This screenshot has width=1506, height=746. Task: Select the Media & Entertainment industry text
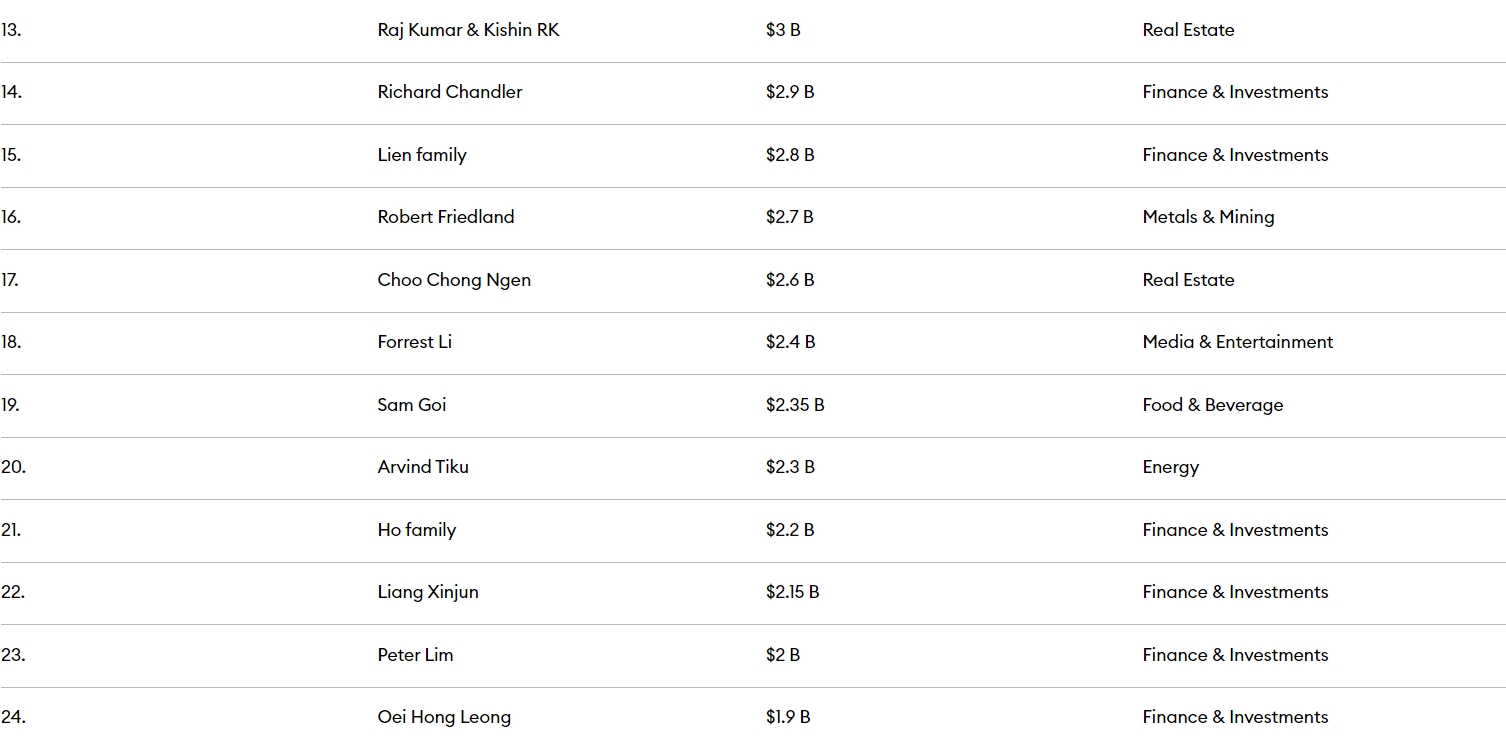[1238, 342]
